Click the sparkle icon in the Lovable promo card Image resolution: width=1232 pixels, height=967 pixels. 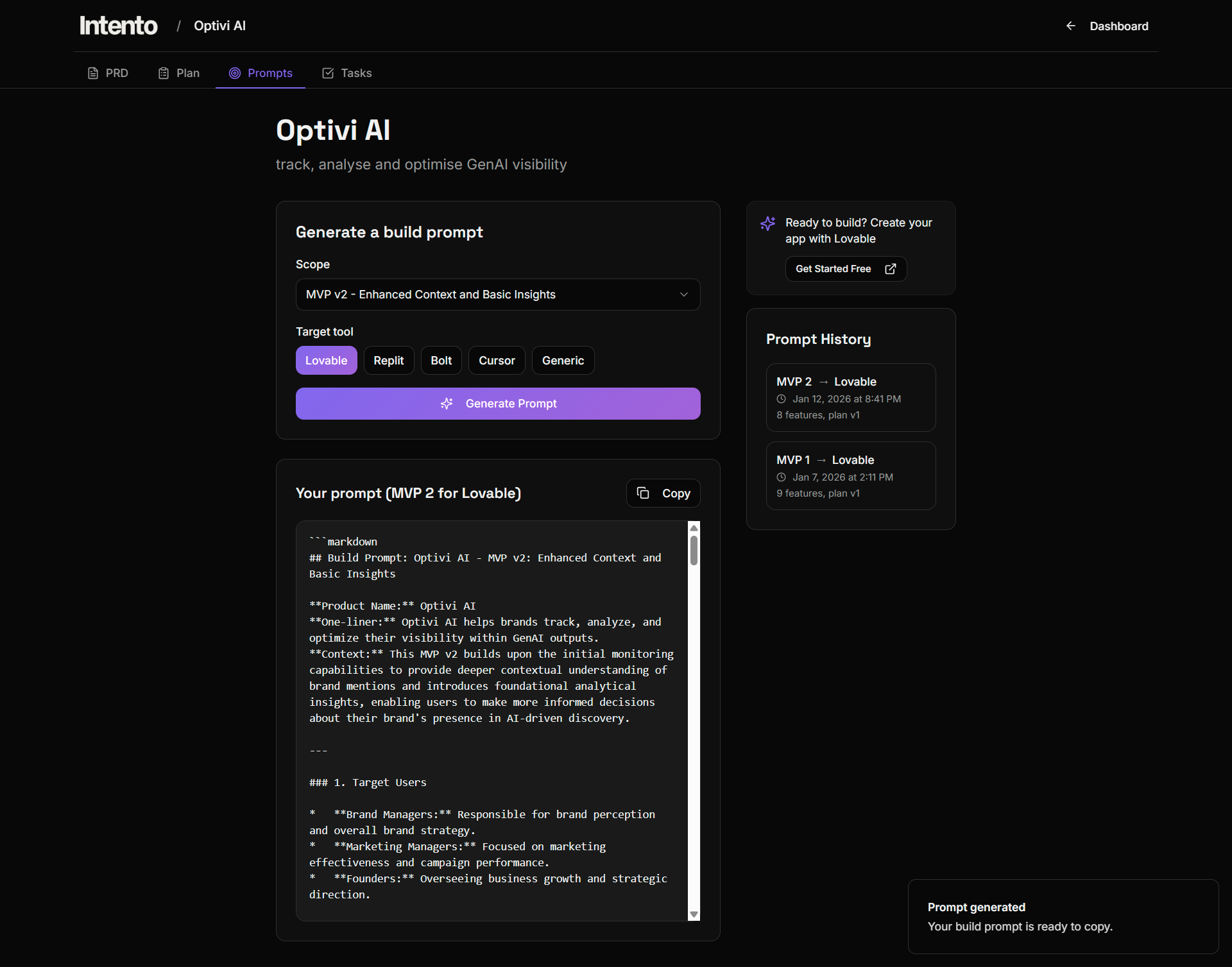coord(768,223)
